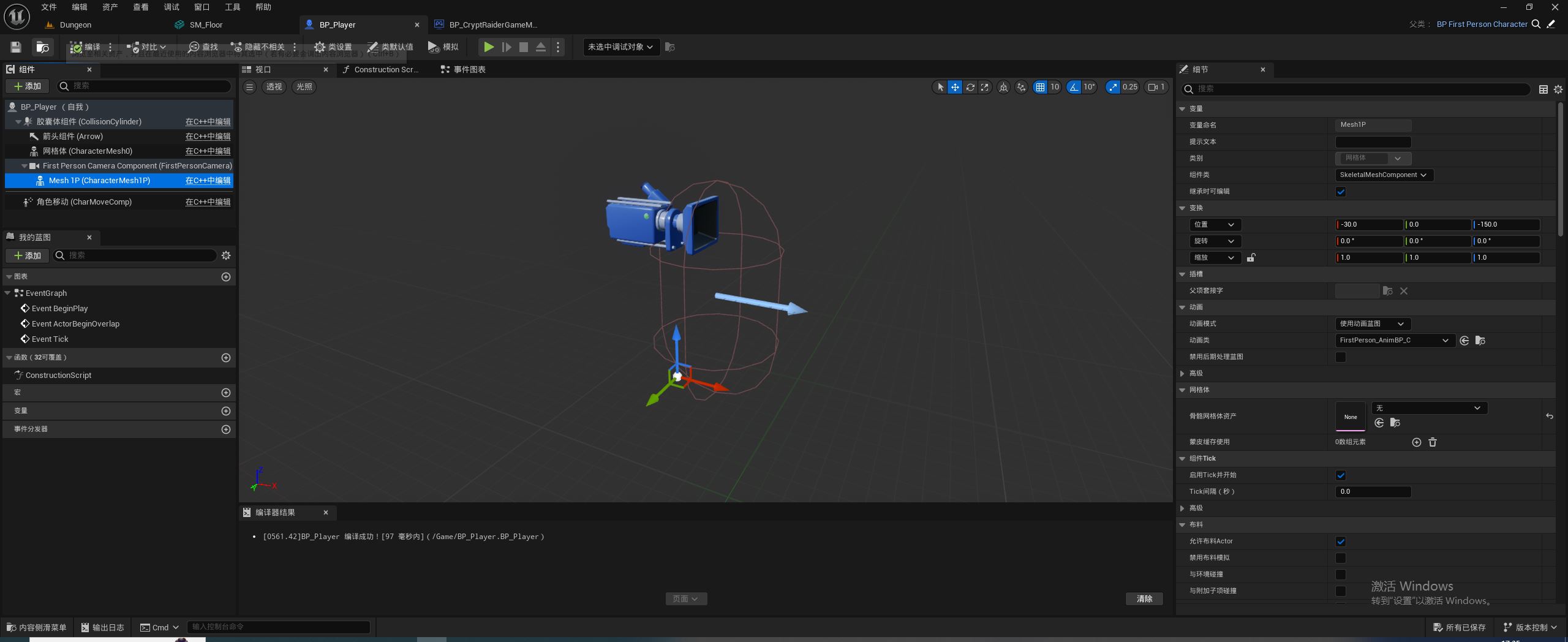Select the rotate tool in the viewport

point(970,87)
